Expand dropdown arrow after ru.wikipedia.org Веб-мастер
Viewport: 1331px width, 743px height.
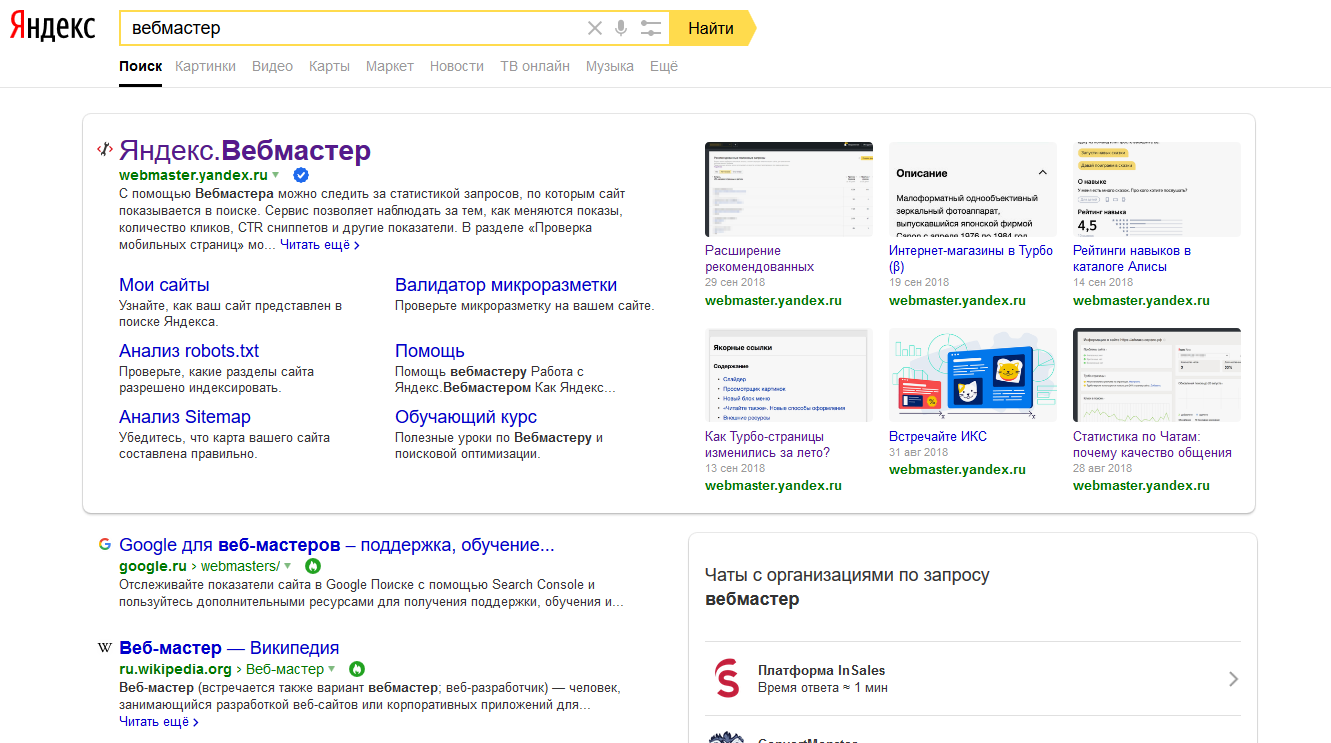(x=333, y=669)
